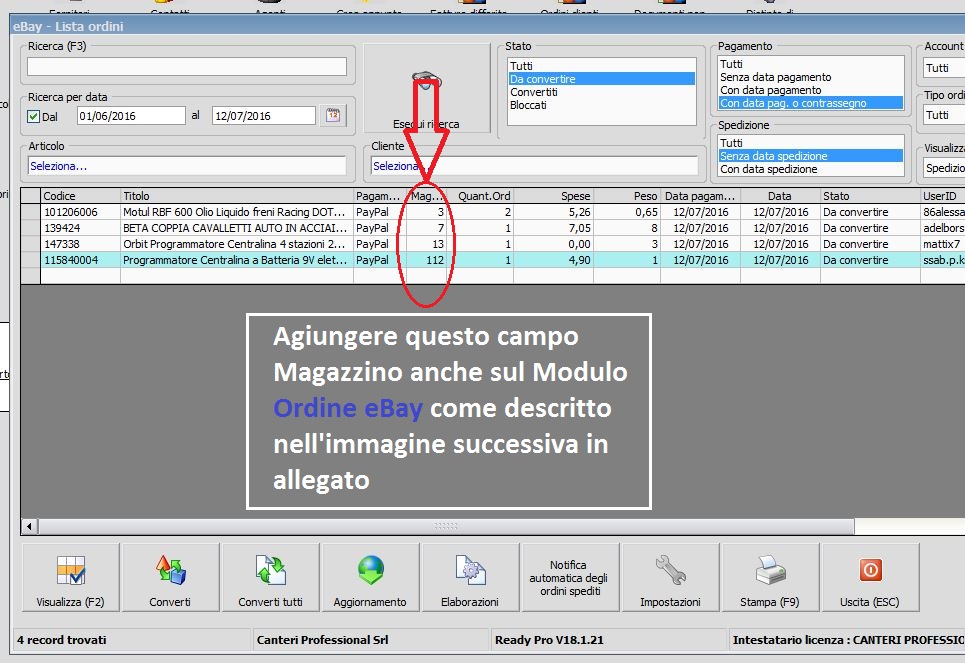Select Con data spedizione option
The width and height of the screenshot is (965, 663).
tap(811, 169)
